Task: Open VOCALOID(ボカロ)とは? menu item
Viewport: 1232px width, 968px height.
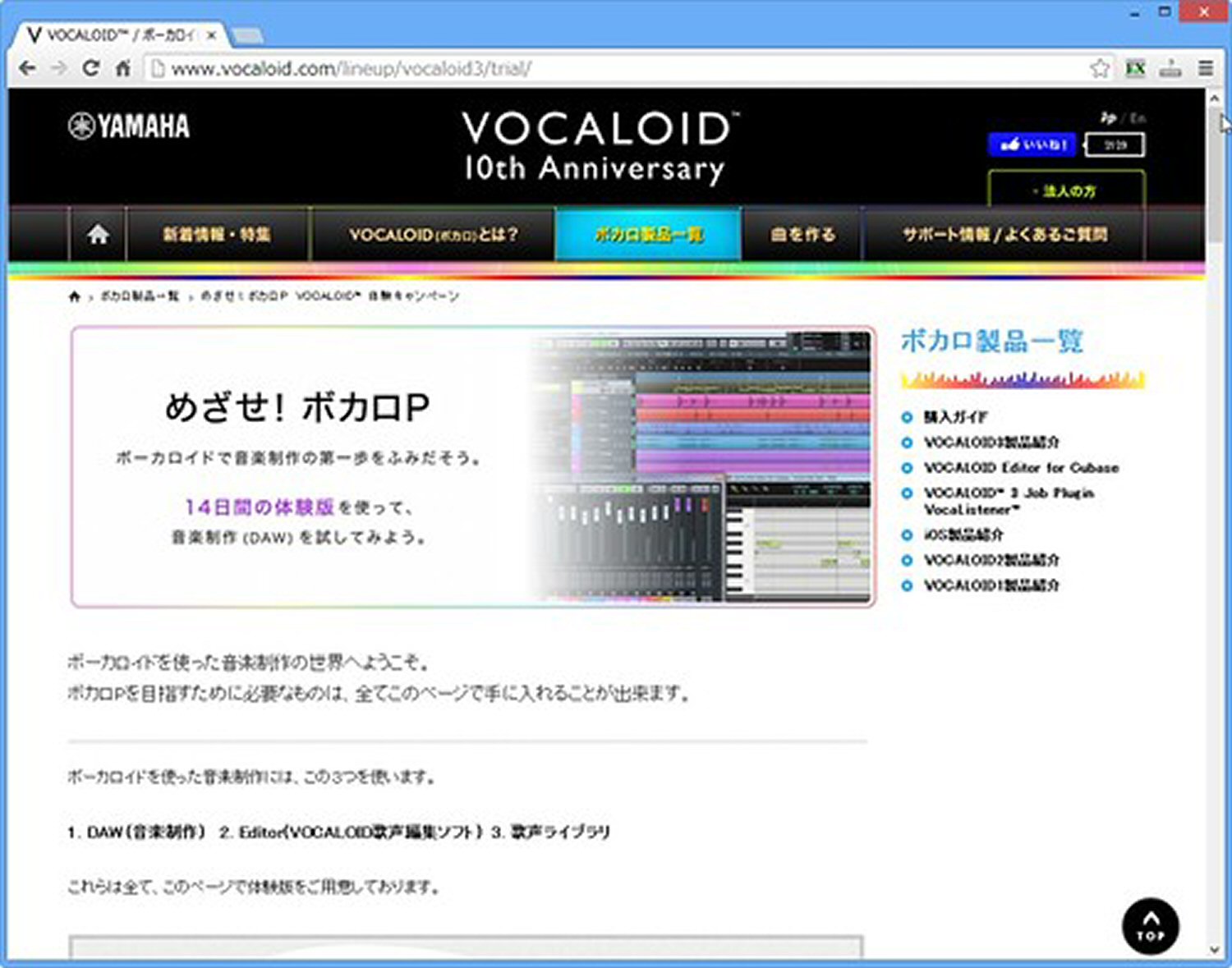Action: point(433,235)
